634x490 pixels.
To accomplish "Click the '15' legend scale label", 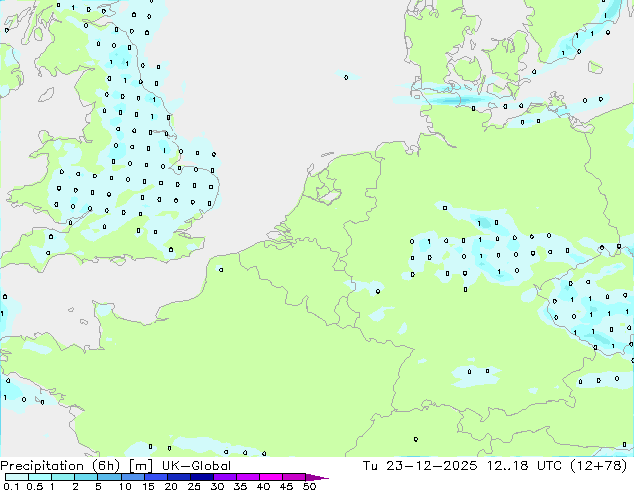I will (148, 486).
